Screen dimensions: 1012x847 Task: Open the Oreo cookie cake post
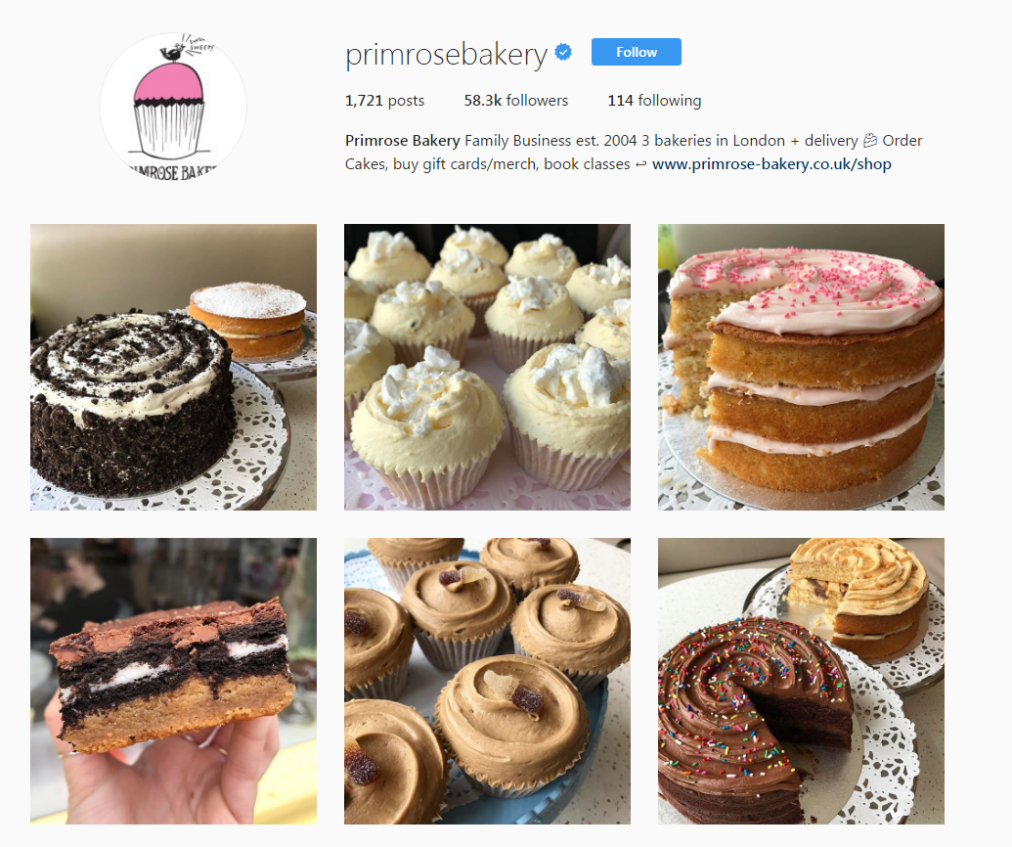click(x=173, y=367)
